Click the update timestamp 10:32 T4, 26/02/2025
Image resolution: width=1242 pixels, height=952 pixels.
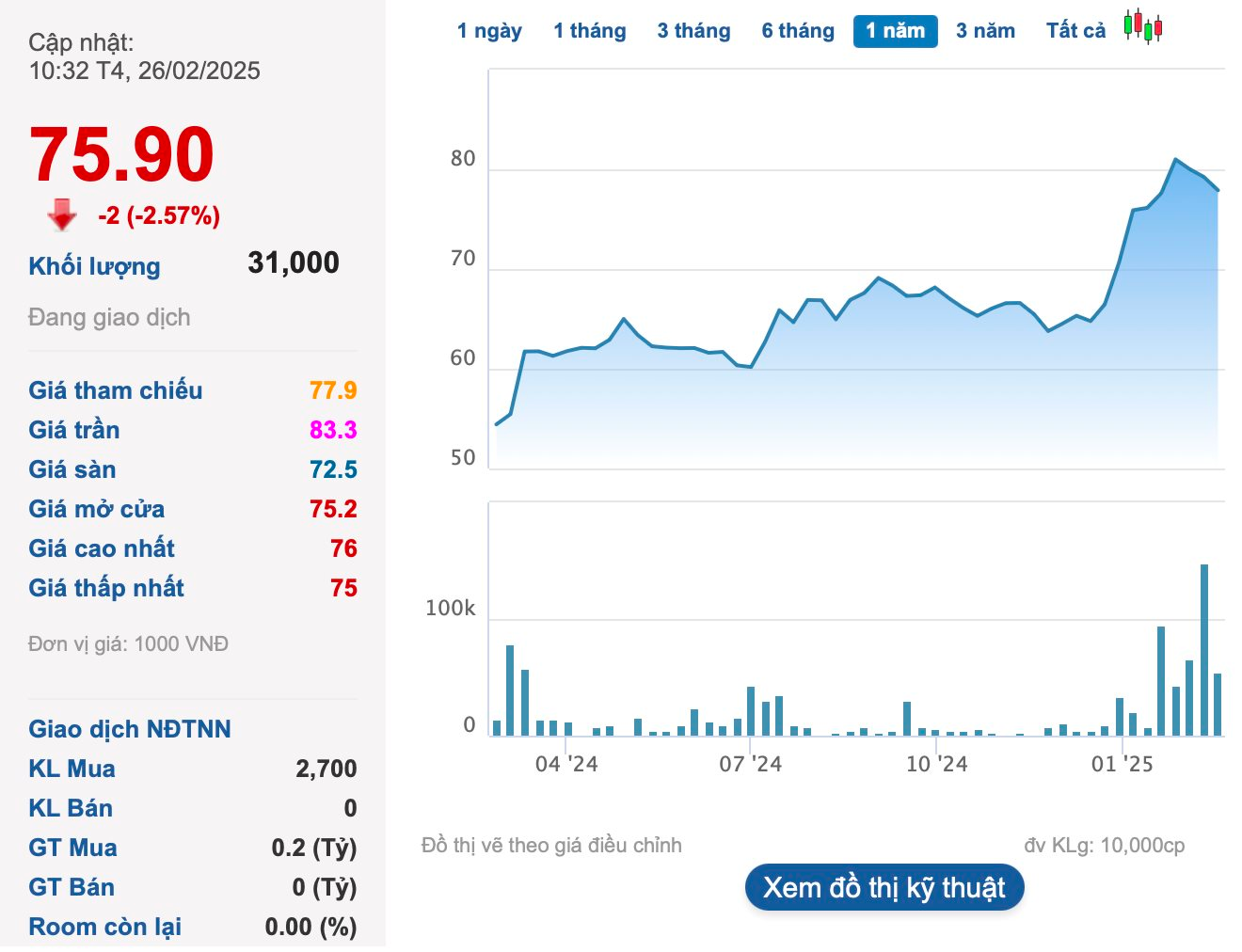145,71
